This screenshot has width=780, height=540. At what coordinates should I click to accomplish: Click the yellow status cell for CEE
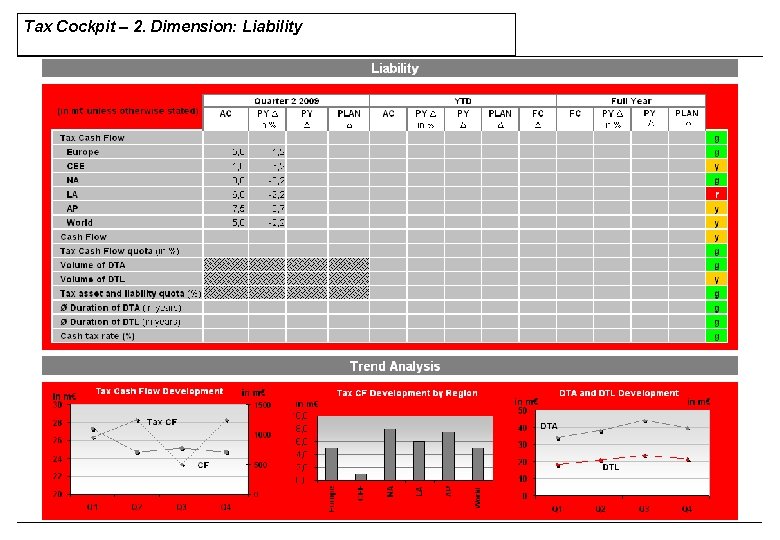coord(716,166)
